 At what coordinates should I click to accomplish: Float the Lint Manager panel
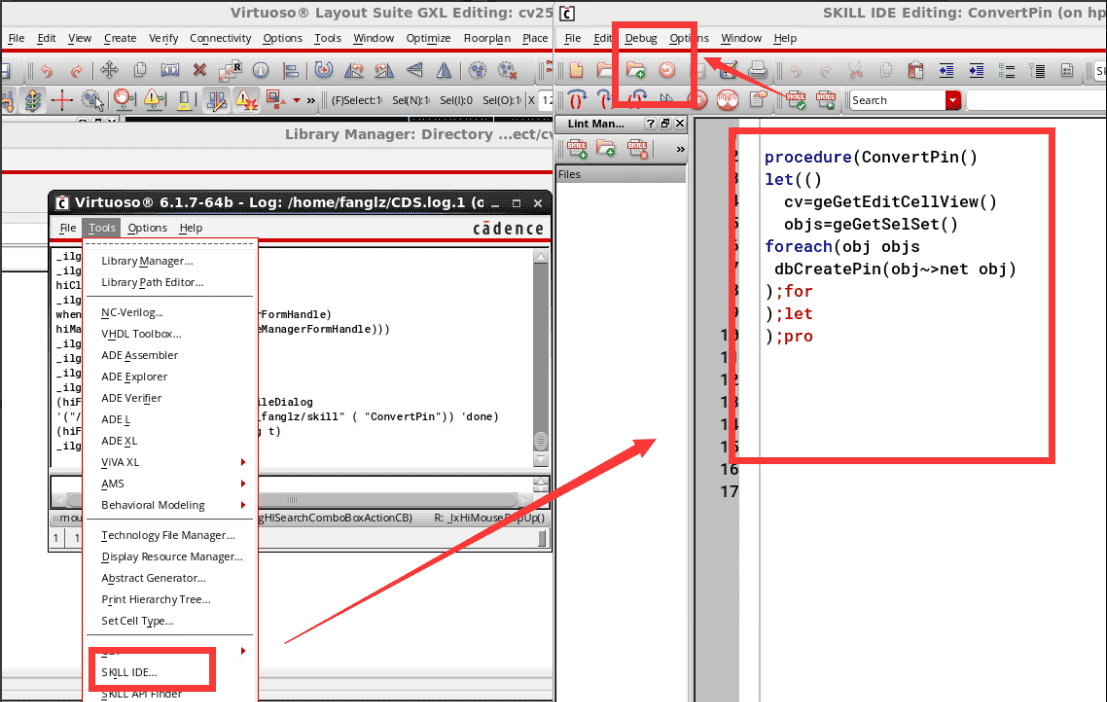tap(665, 123)
